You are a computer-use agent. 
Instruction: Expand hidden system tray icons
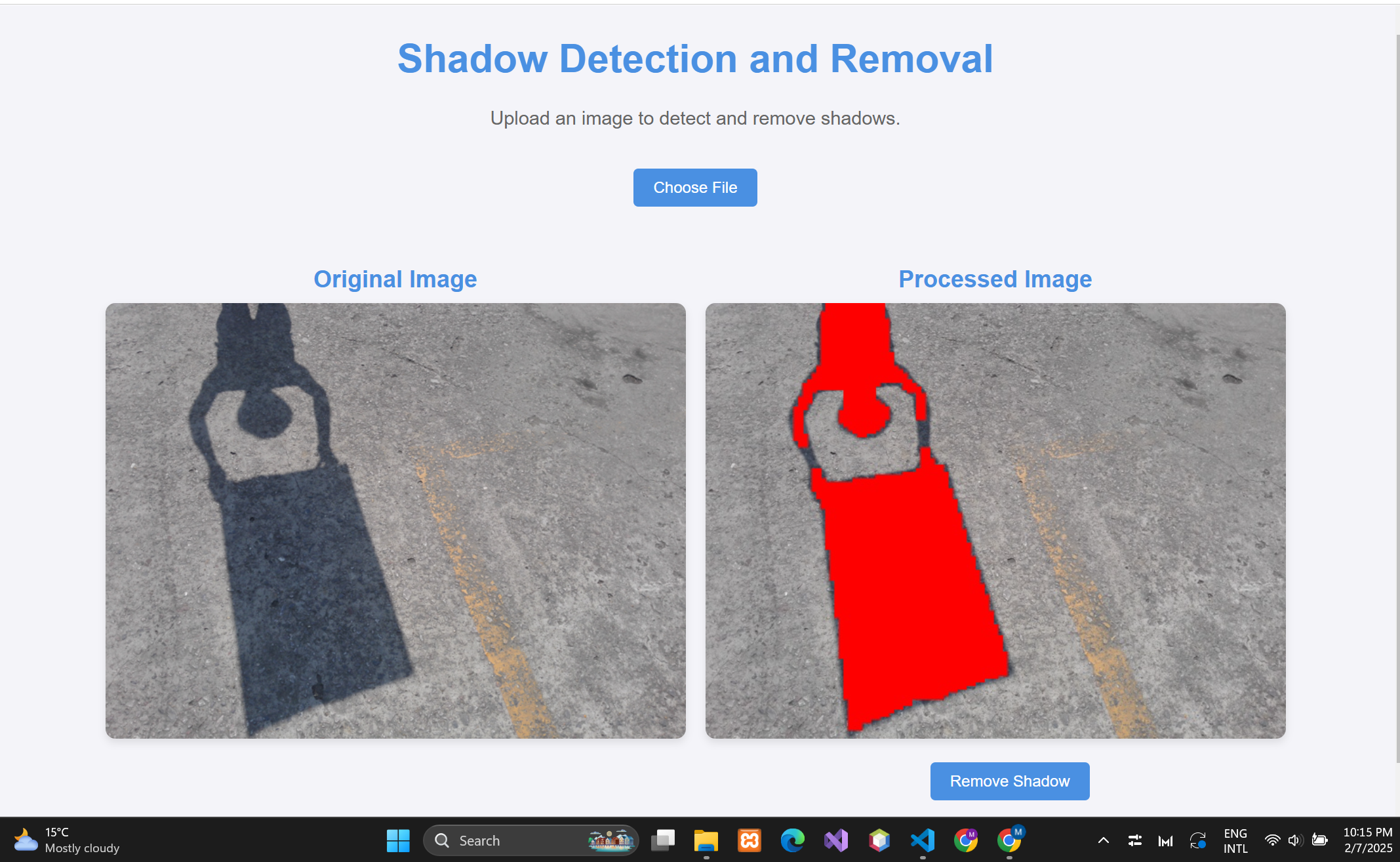[1104, 840]
